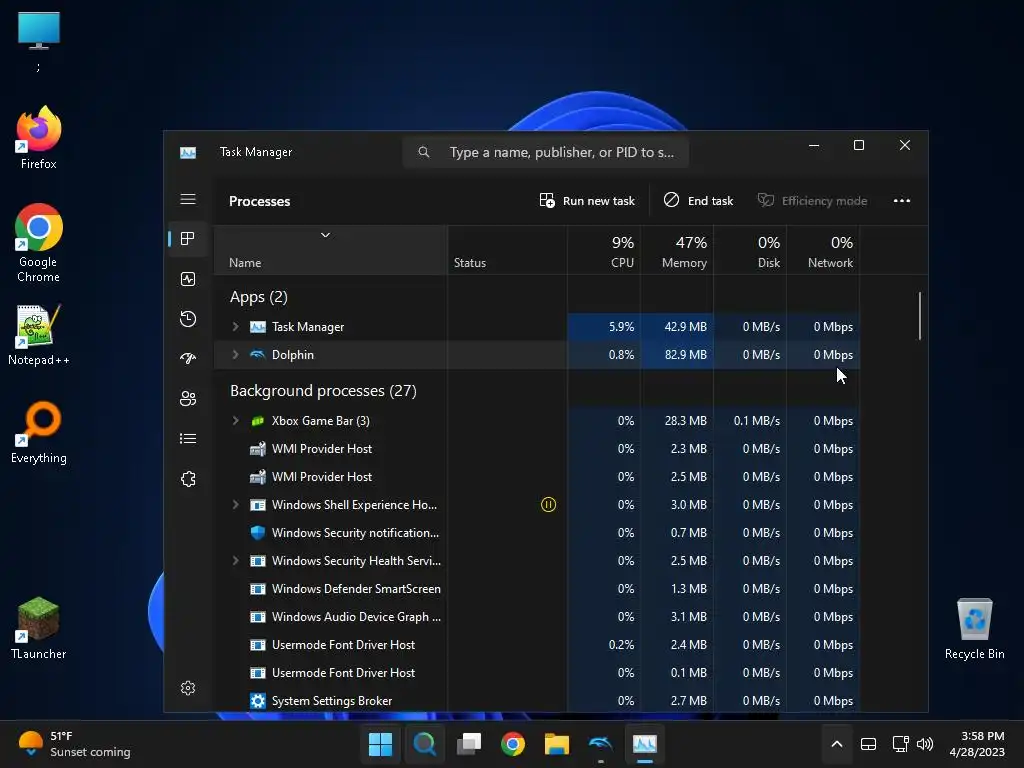Image resolution: width=1024 pixels, height=768 pixels.
Task: Open the Users sidebar icon
Action: (x=188, y=398)
